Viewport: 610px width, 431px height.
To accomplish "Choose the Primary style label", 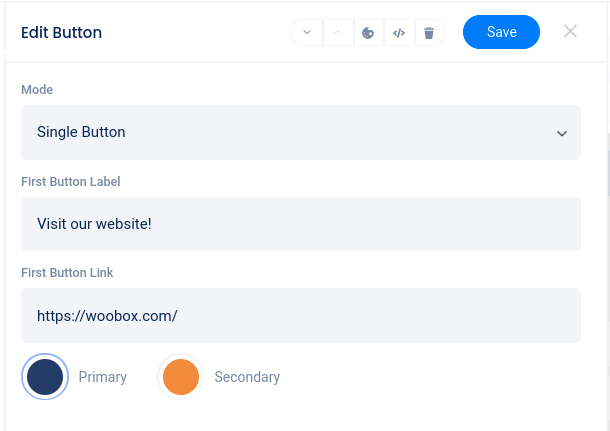I will click(x=103, y=377).
